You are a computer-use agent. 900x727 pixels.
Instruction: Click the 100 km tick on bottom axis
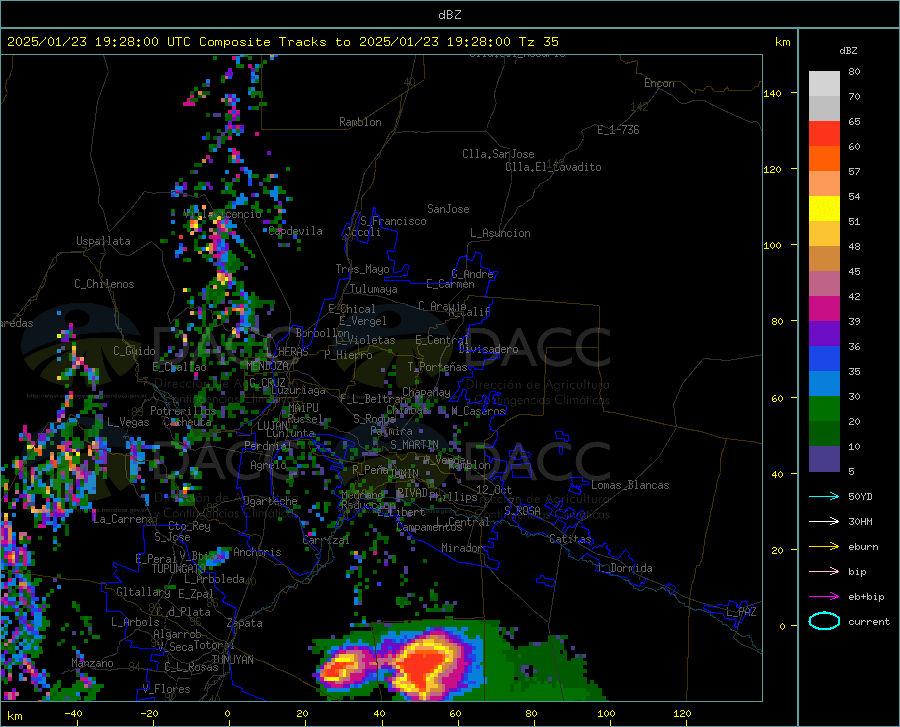pyautogui.click(x=606, y=713)
